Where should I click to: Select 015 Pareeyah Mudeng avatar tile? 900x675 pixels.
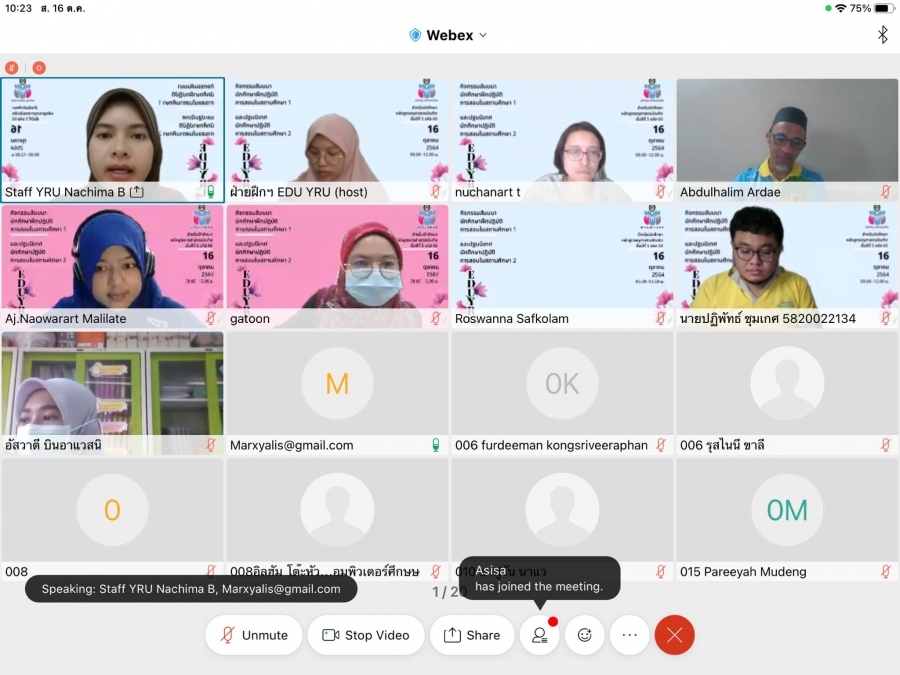click(787, 515)
